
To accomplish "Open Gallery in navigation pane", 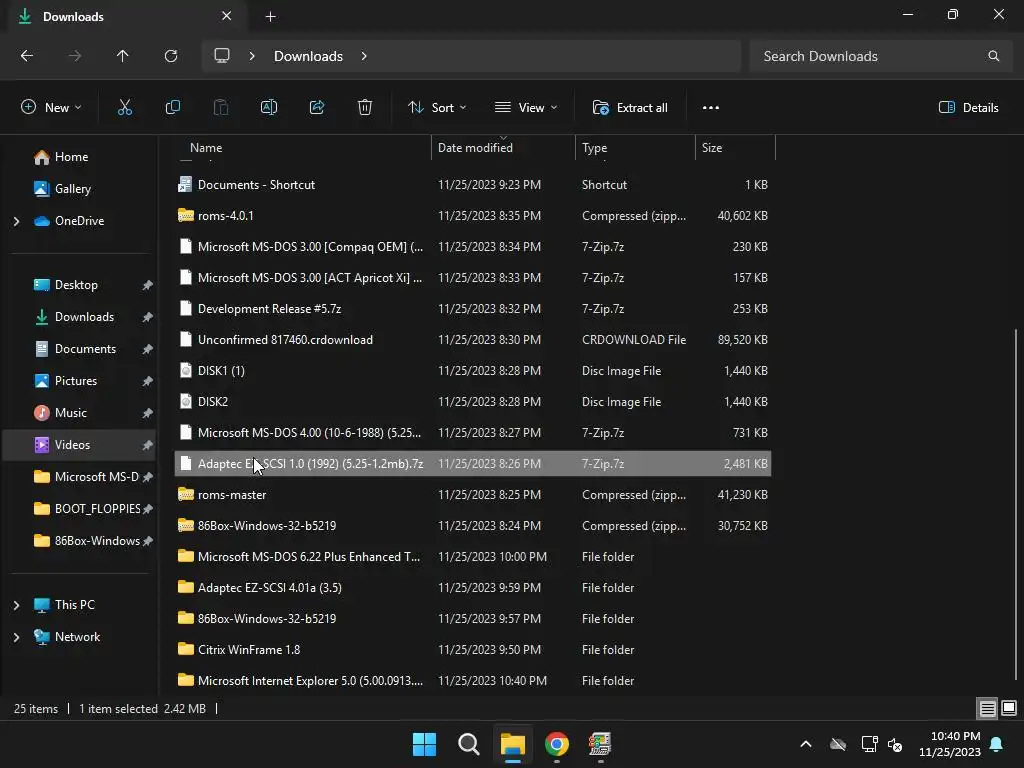I will (x=72, y=189).
